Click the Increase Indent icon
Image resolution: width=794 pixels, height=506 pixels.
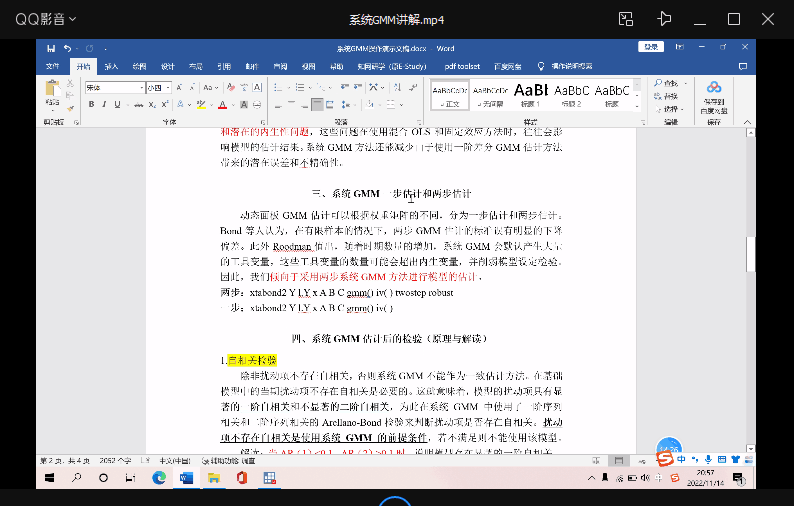click(x=358, y=88)
